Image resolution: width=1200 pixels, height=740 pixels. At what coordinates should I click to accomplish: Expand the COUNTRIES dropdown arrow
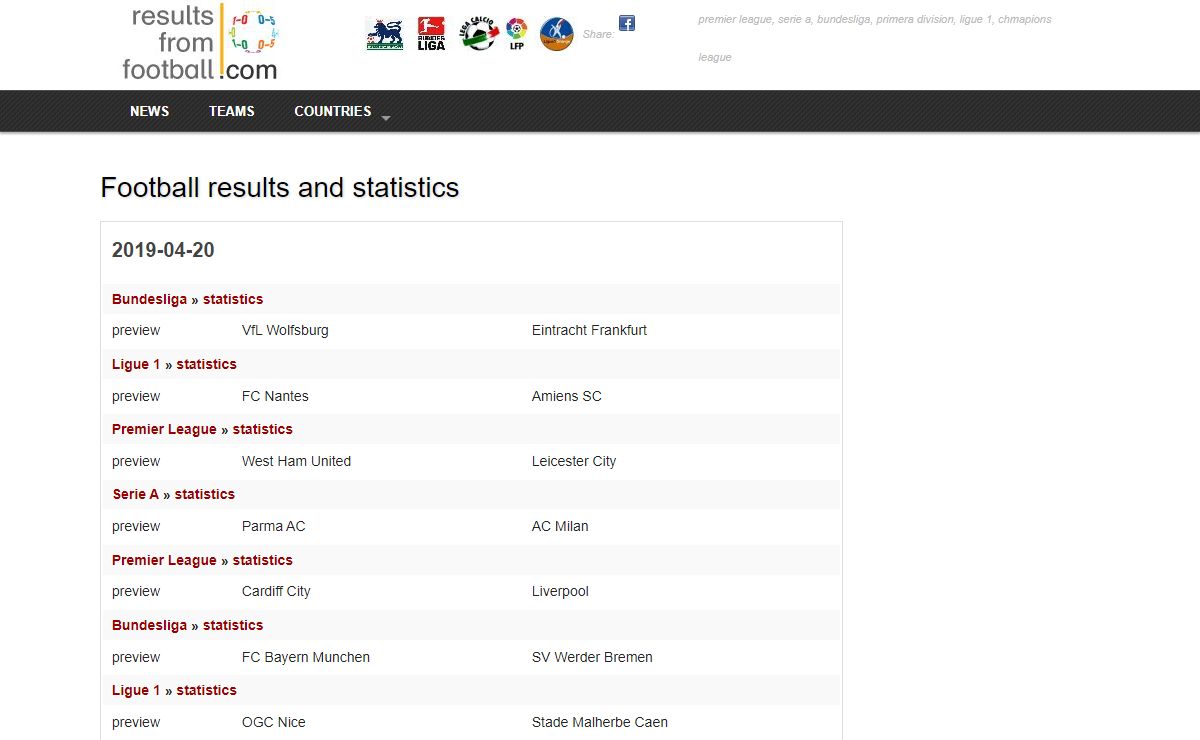385,118
